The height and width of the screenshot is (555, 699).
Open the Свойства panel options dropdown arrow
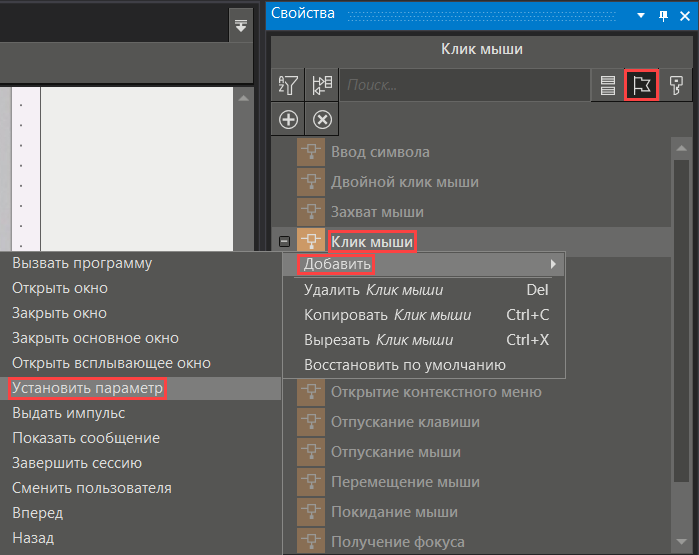641,15
